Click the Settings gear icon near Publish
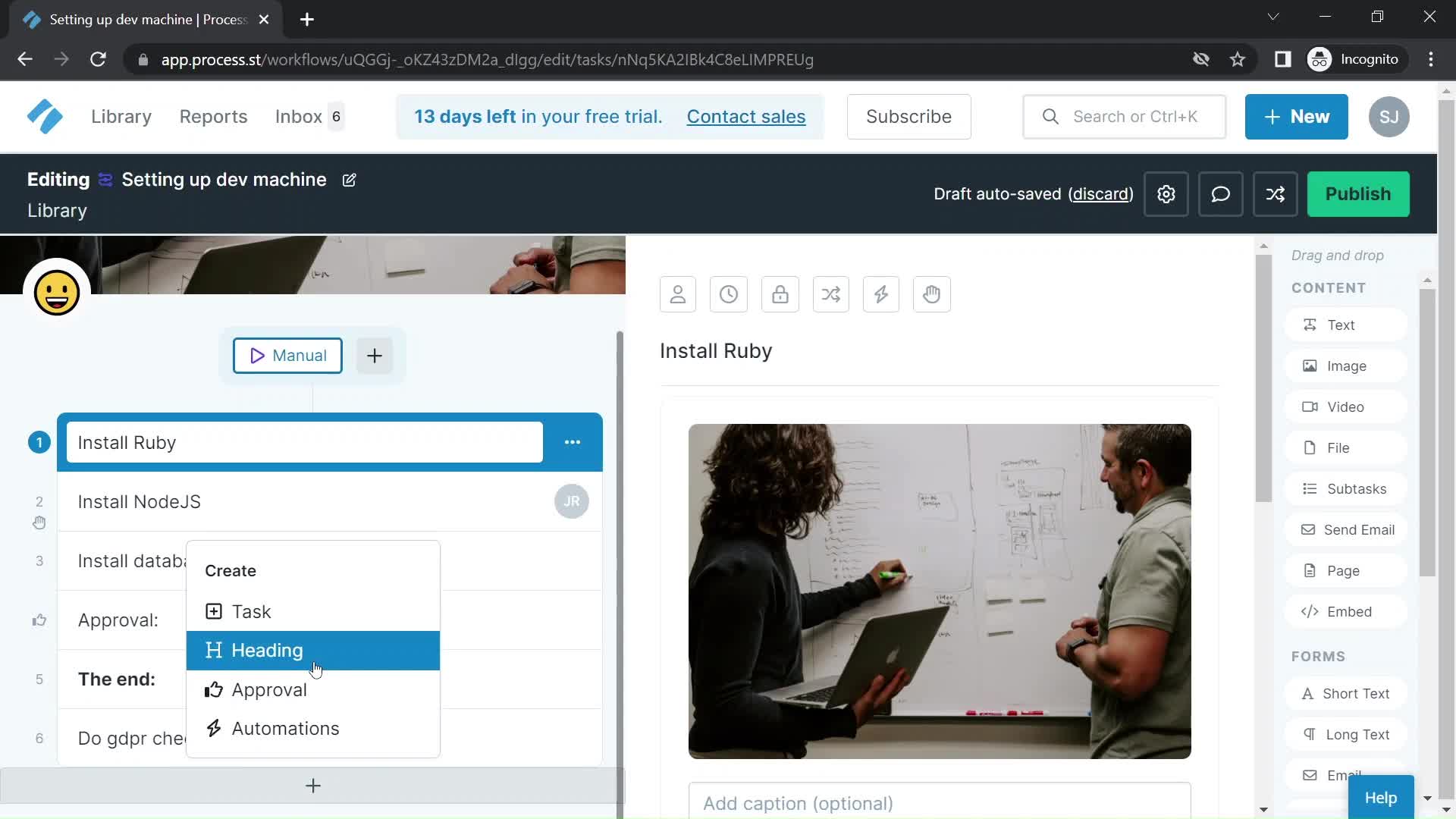1456x819 pixels. [1167, 193]
